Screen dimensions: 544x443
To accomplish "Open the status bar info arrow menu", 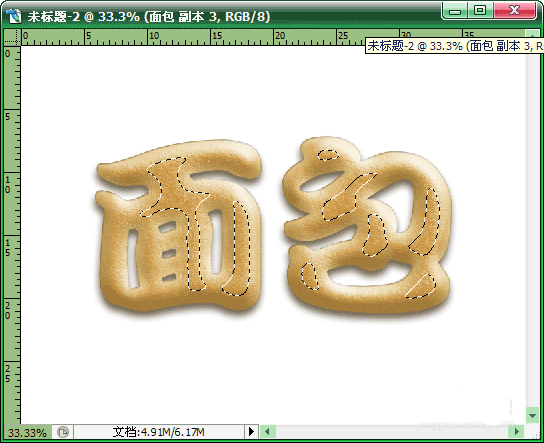I will [252, 432].
